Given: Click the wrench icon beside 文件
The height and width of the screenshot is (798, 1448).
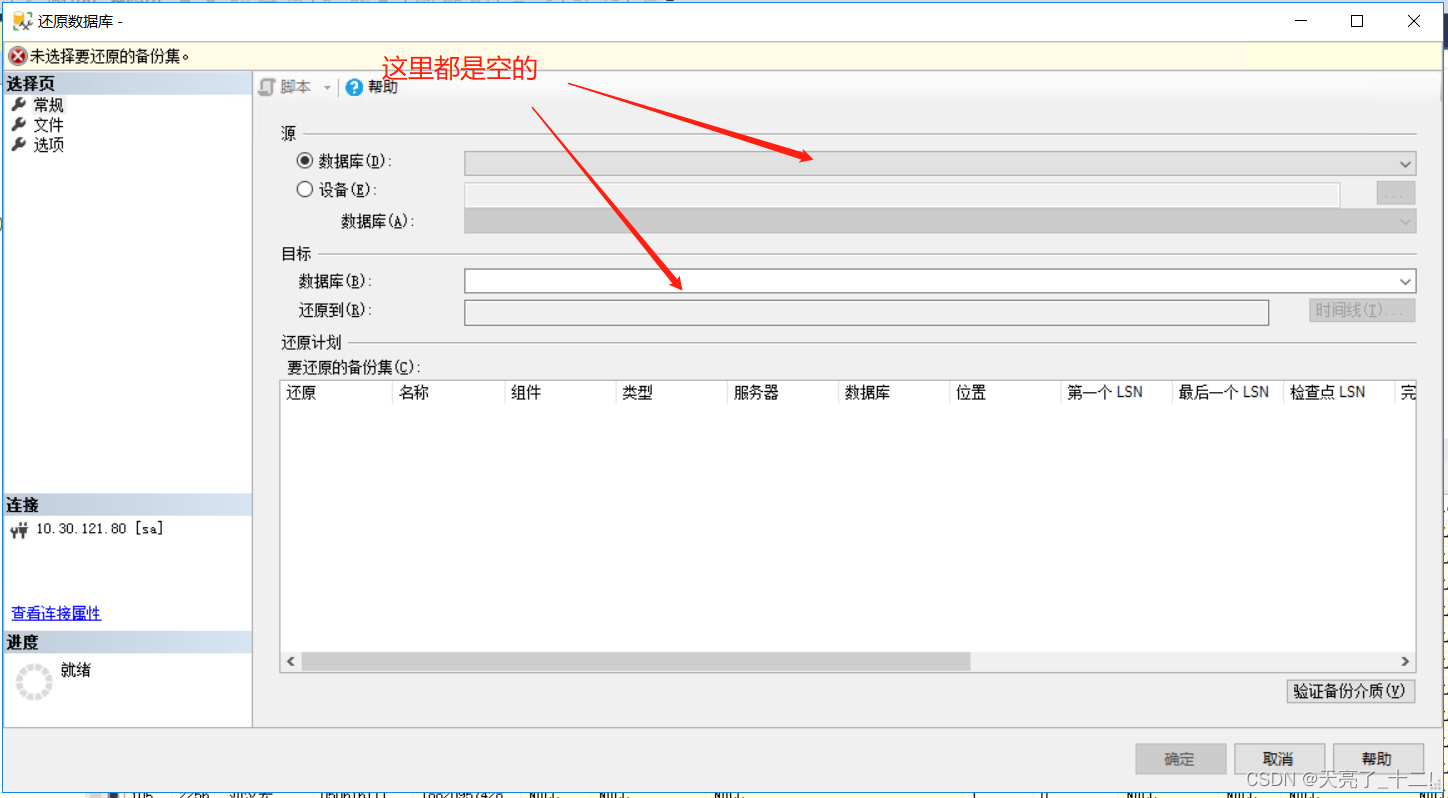Looking at the screenshot, I should 18,124.
